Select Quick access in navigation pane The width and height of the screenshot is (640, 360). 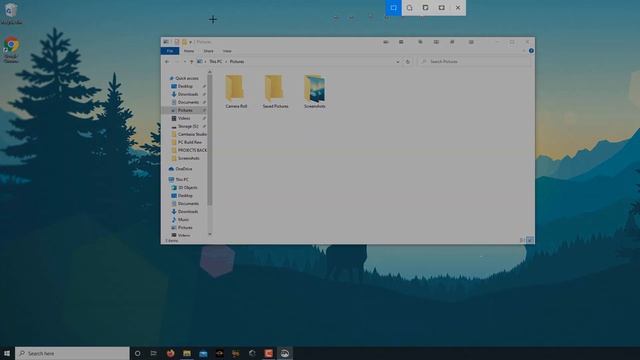point(184,78)
